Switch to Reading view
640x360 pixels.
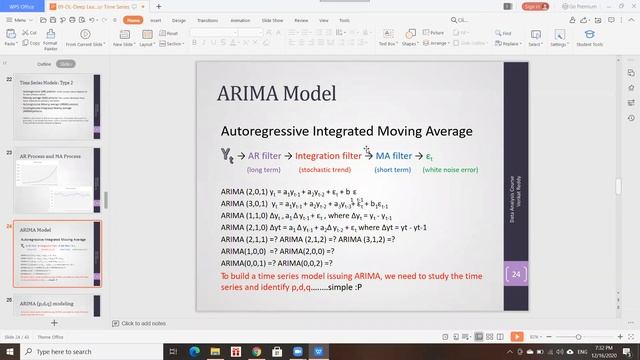click(500, 337)
